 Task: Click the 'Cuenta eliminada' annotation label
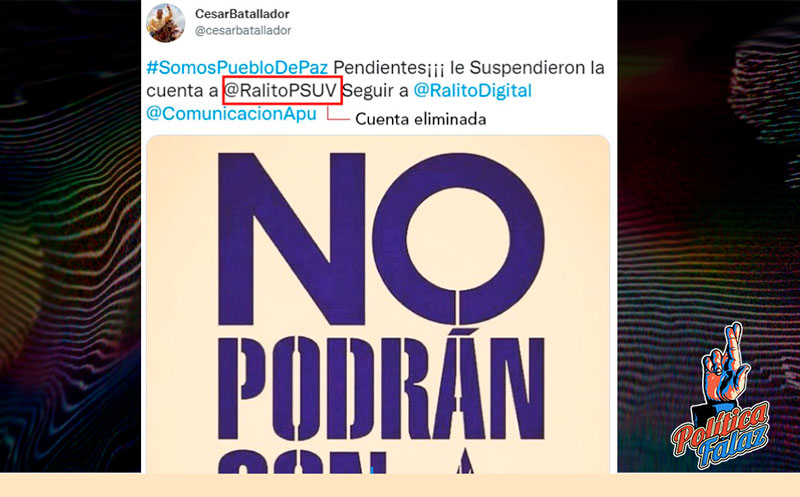[x=420, y=119]
